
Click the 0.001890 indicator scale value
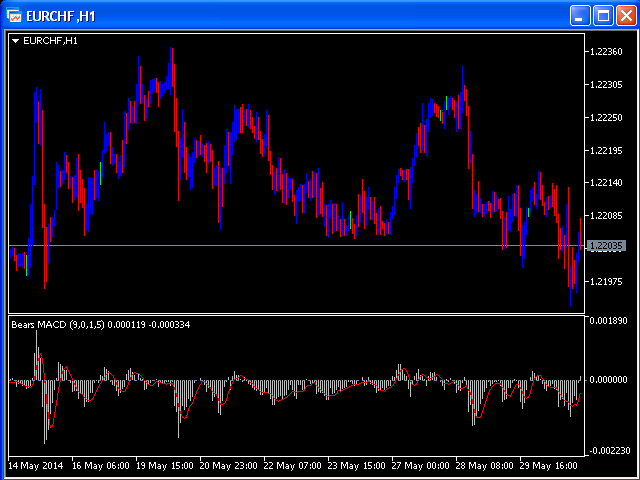point(608,321)
